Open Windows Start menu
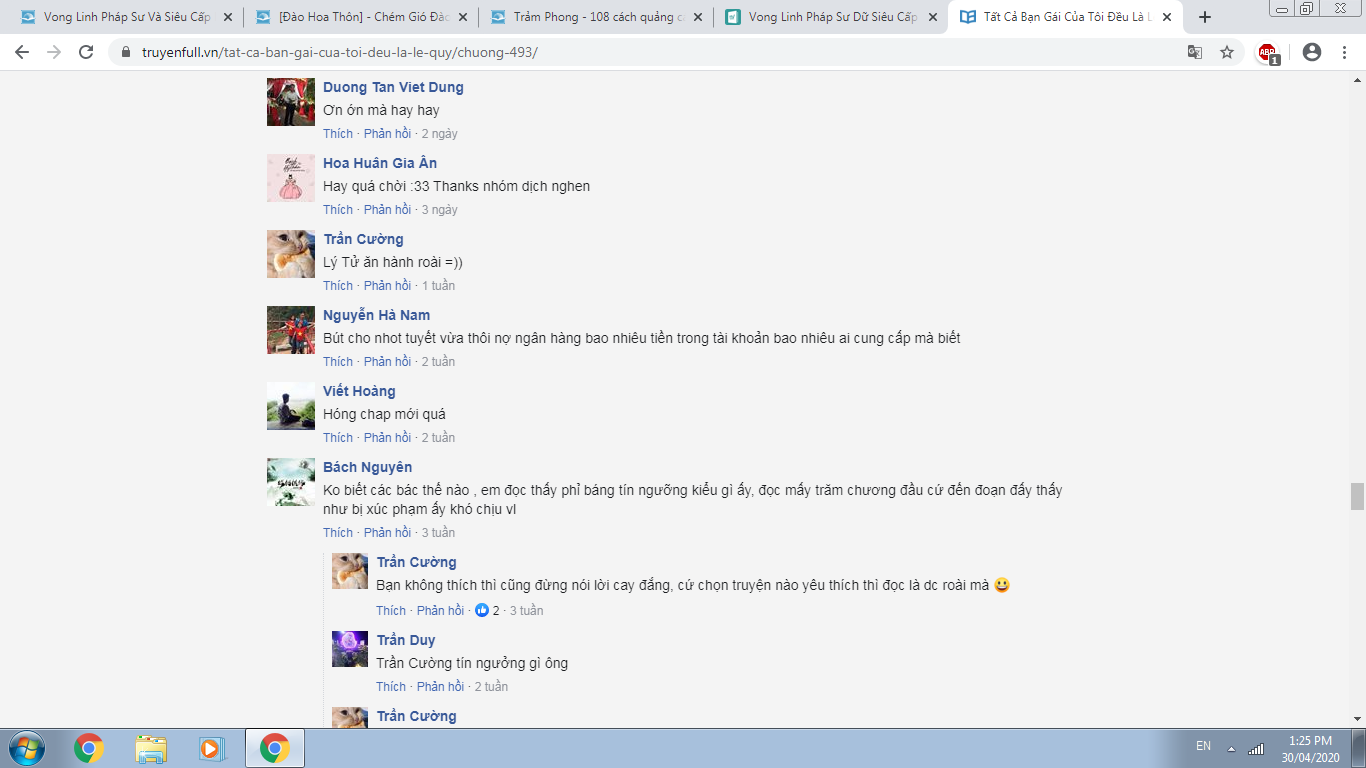This screenshot has height=768, width=1366. (x=25, y=748)
